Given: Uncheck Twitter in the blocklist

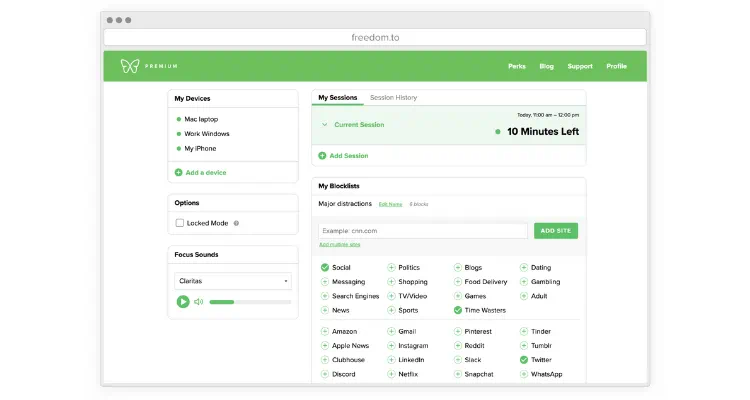Looking at the screenshot, I should pyautogui.click(x=524, y=360).
